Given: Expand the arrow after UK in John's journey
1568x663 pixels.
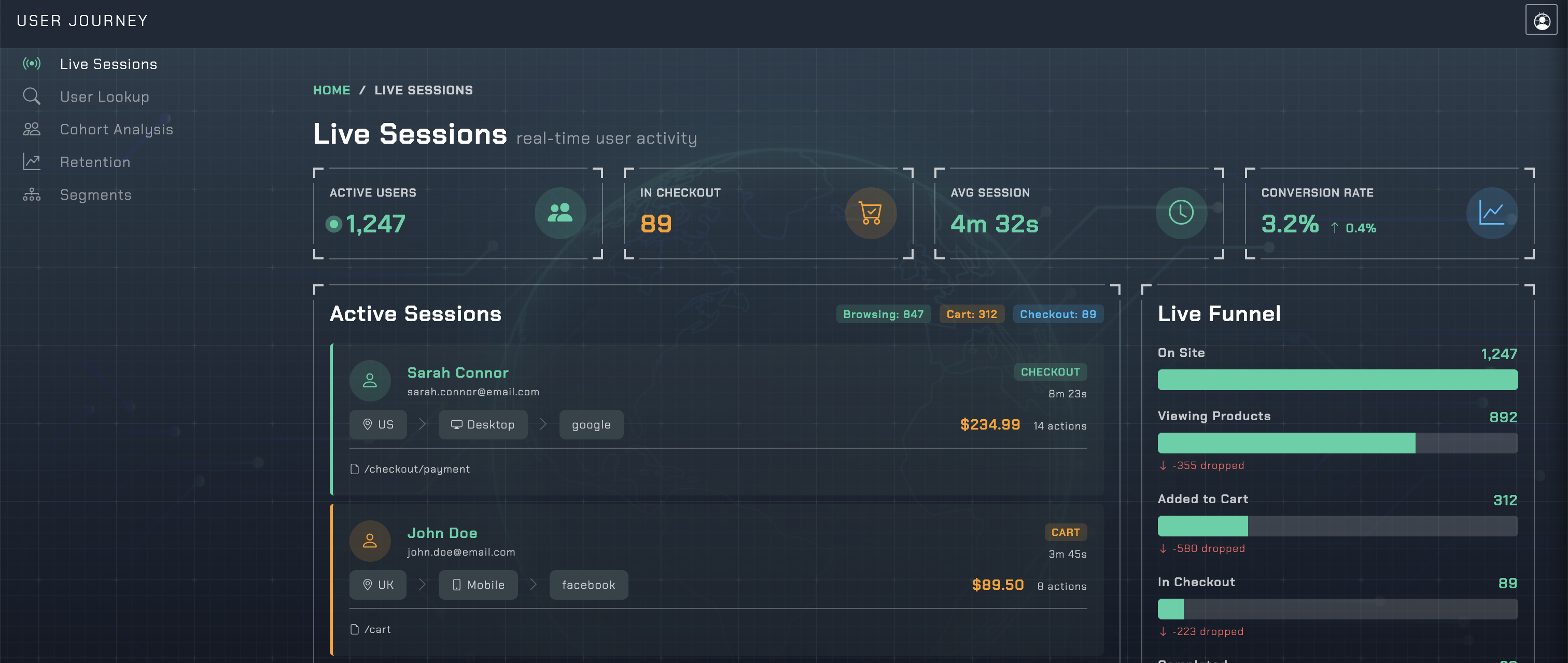Looking at the screenshot, I should click(422, 585).
